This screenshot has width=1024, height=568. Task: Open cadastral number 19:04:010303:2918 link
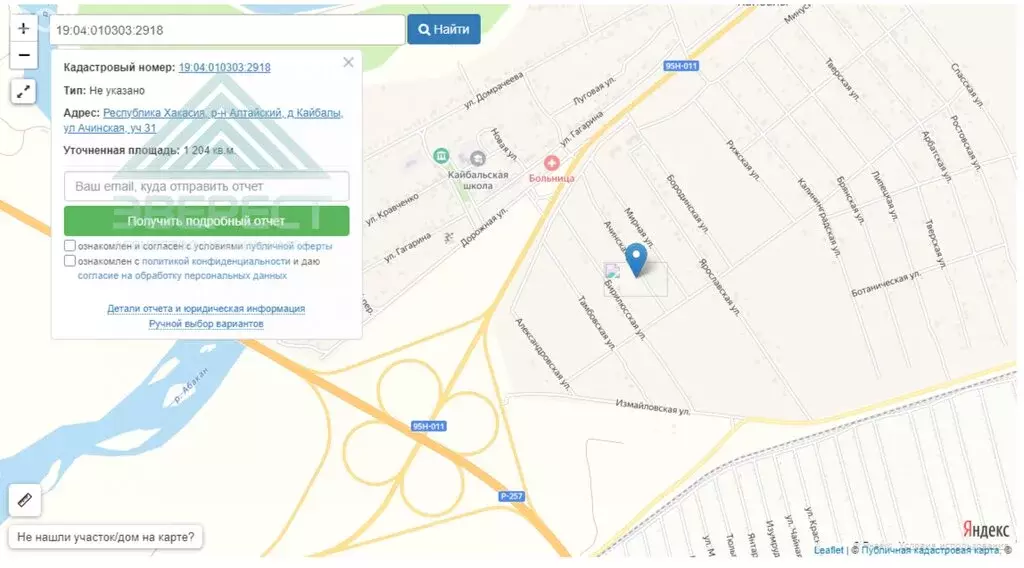click(225, 67)
